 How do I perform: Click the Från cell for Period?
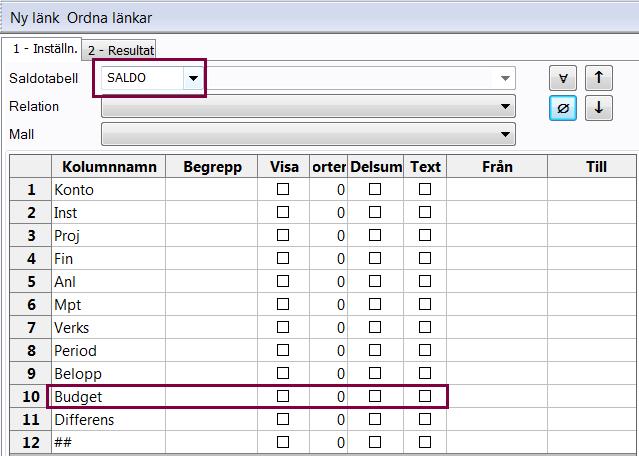click(x=497, y=350)
